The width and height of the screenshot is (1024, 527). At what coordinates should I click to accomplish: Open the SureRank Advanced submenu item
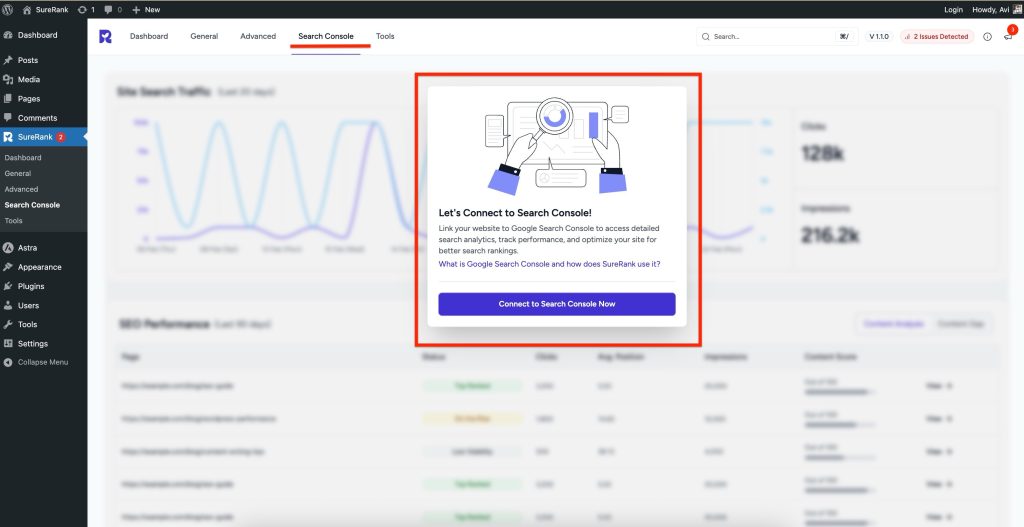22,189
